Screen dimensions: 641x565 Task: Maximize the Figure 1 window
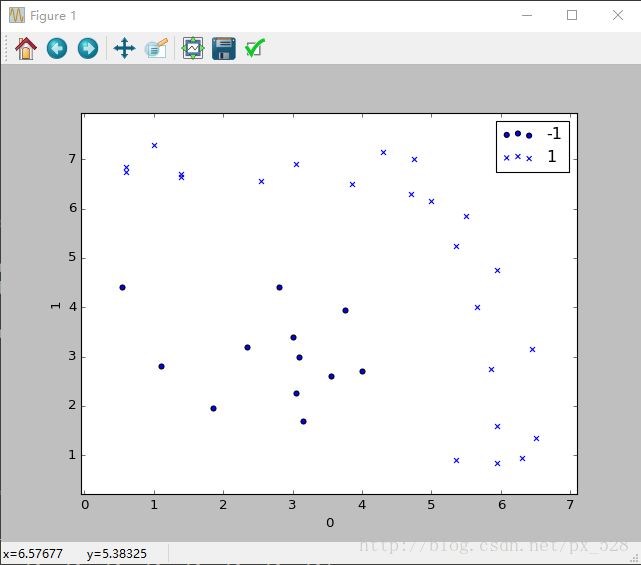pyautogui.click(x=572, y=15)
